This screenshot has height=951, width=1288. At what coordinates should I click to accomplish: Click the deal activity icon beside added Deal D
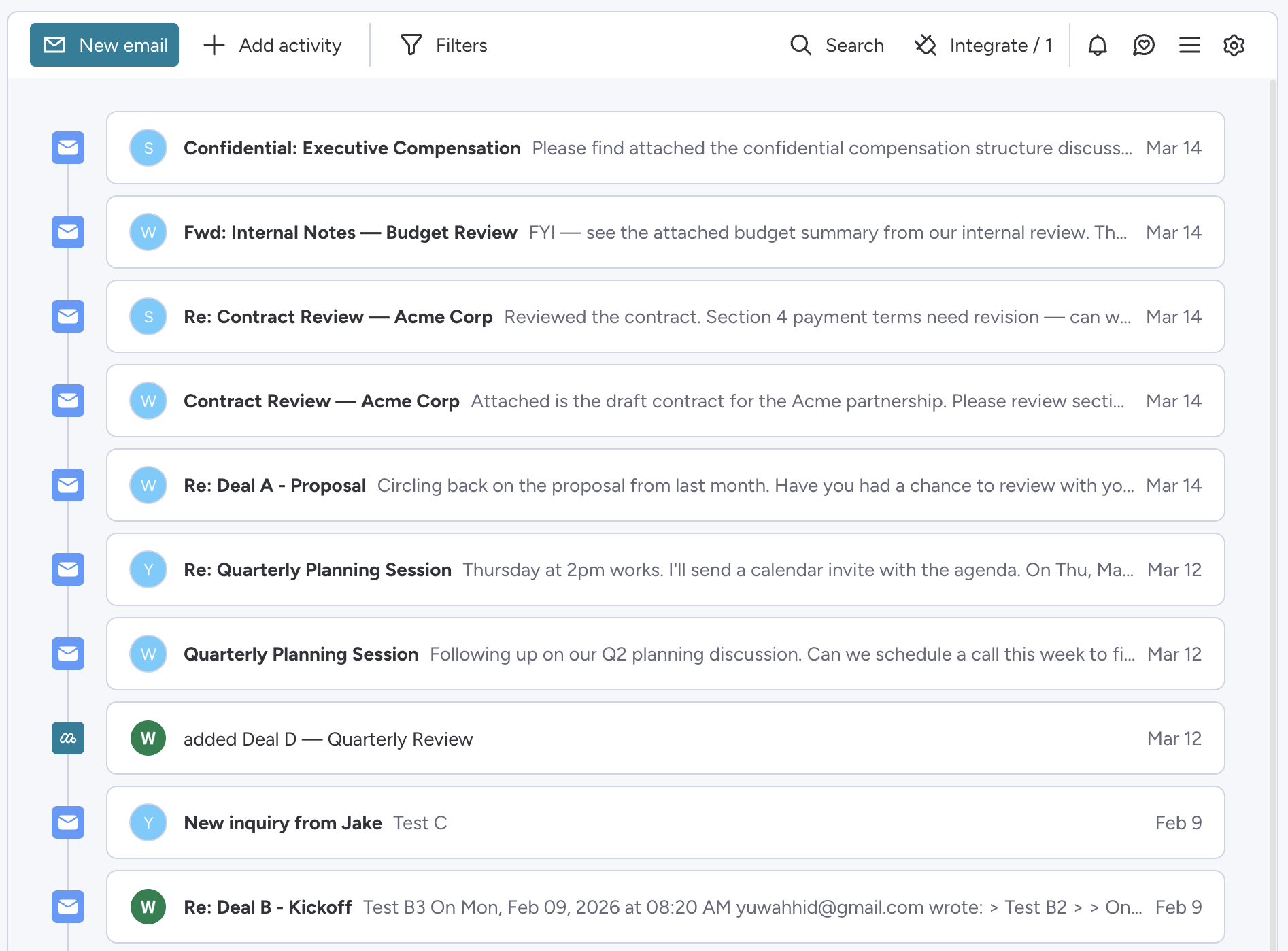68,738
